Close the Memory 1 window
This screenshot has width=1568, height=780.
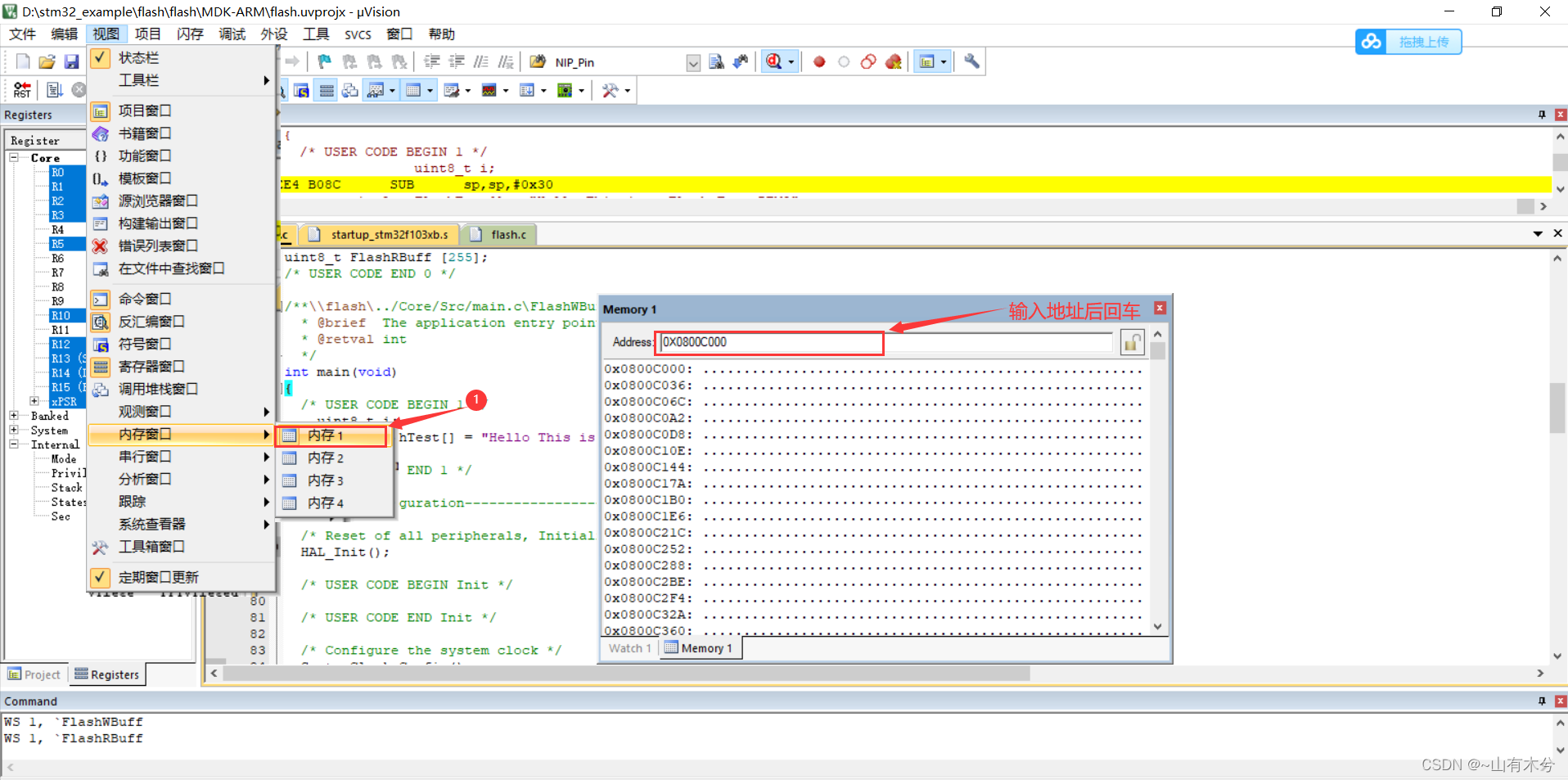[1160, 308]
